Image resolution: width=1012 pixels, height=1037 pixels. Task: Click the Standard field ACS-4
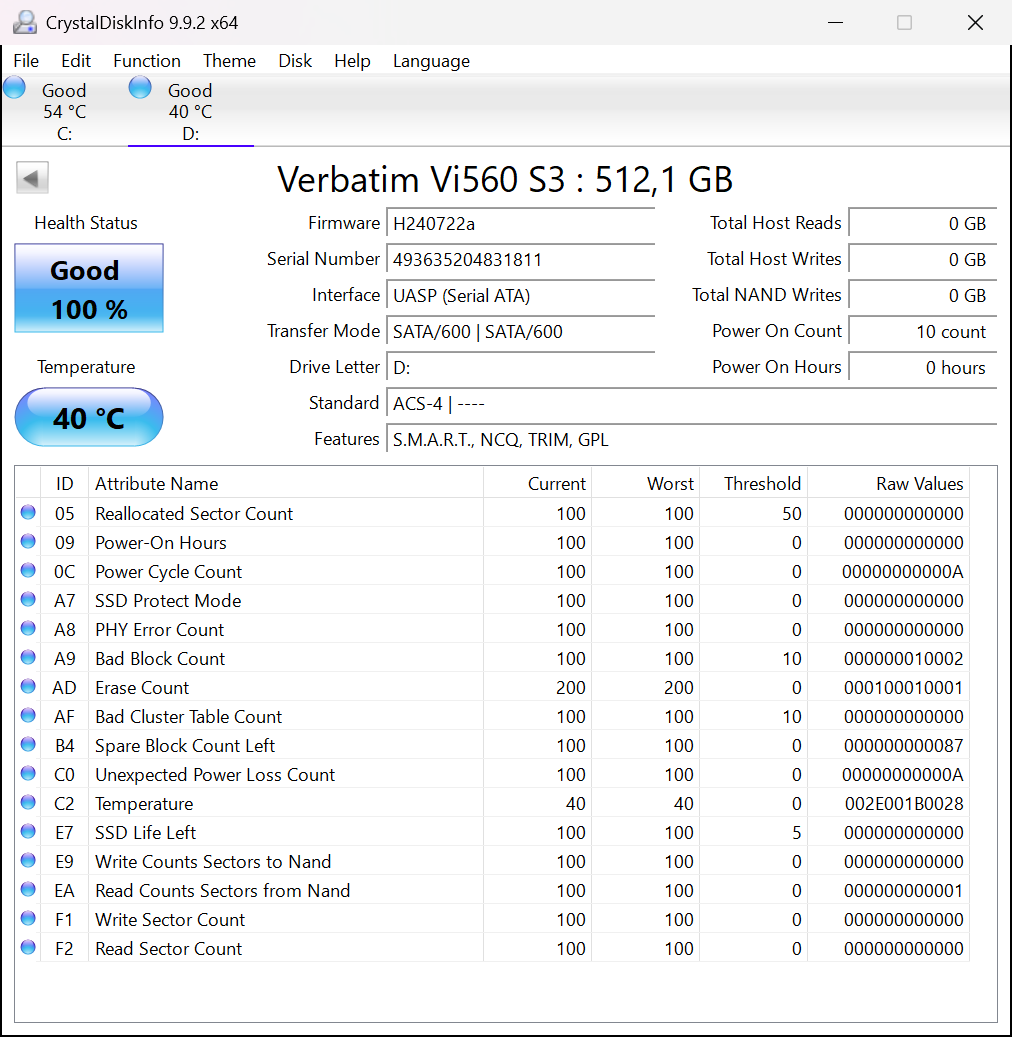tap(692, 403)
